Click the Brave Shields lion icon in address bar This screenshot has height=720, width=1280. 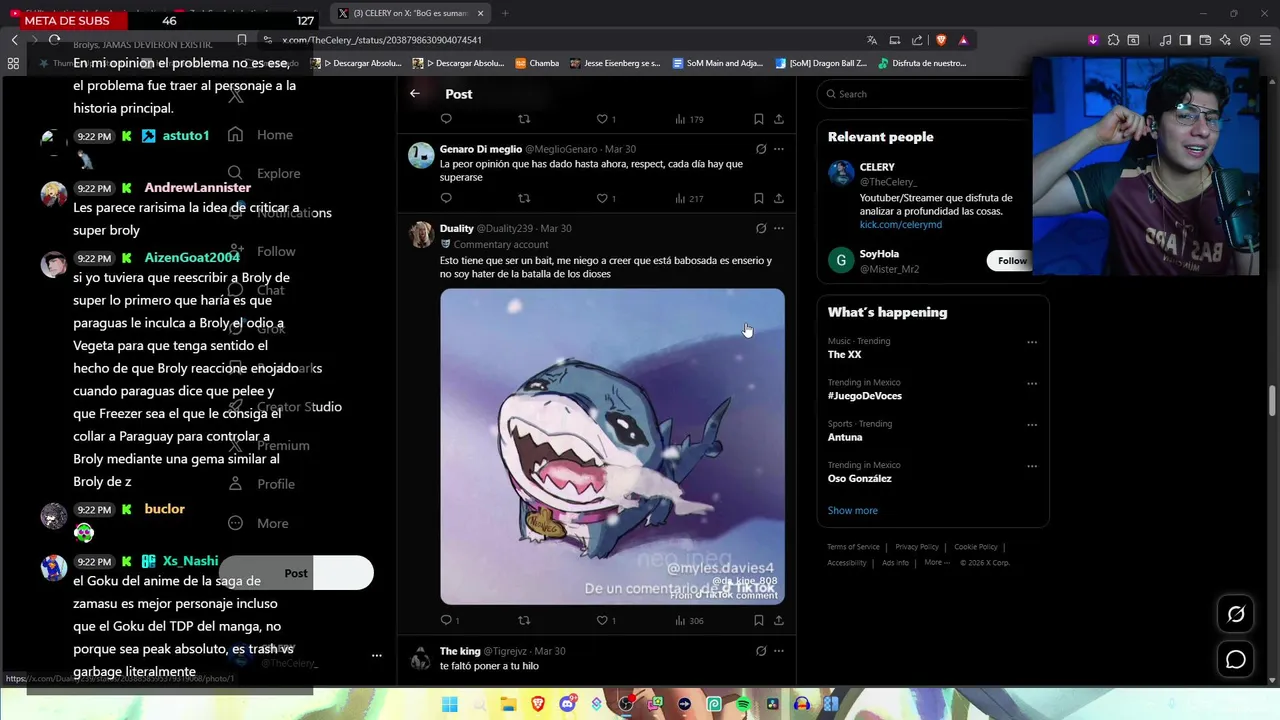click(x=941, y=40)
